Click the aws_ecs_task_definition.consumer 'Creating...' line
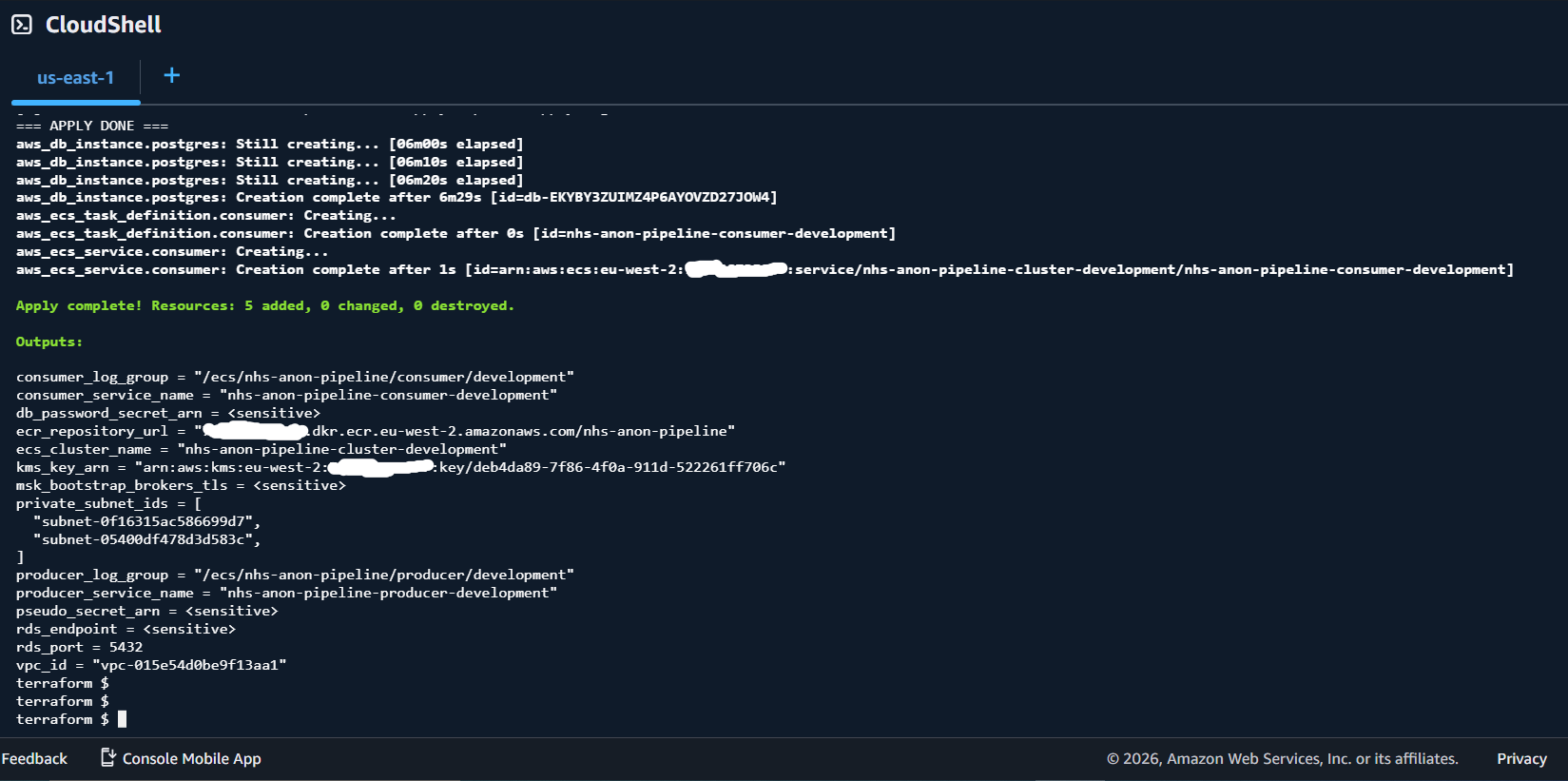This screenshot has height=781, width=1568. (x=205, y=215)
